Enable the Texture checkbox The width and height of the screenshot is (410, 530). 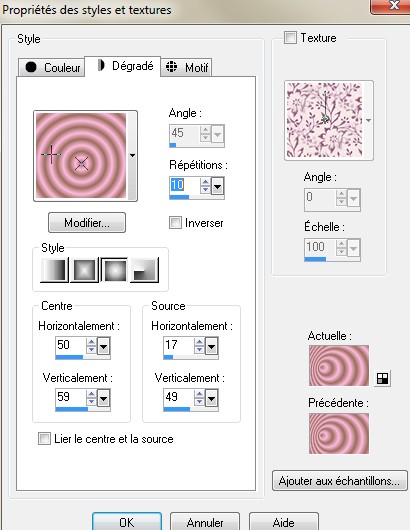[x=290, y=38]
